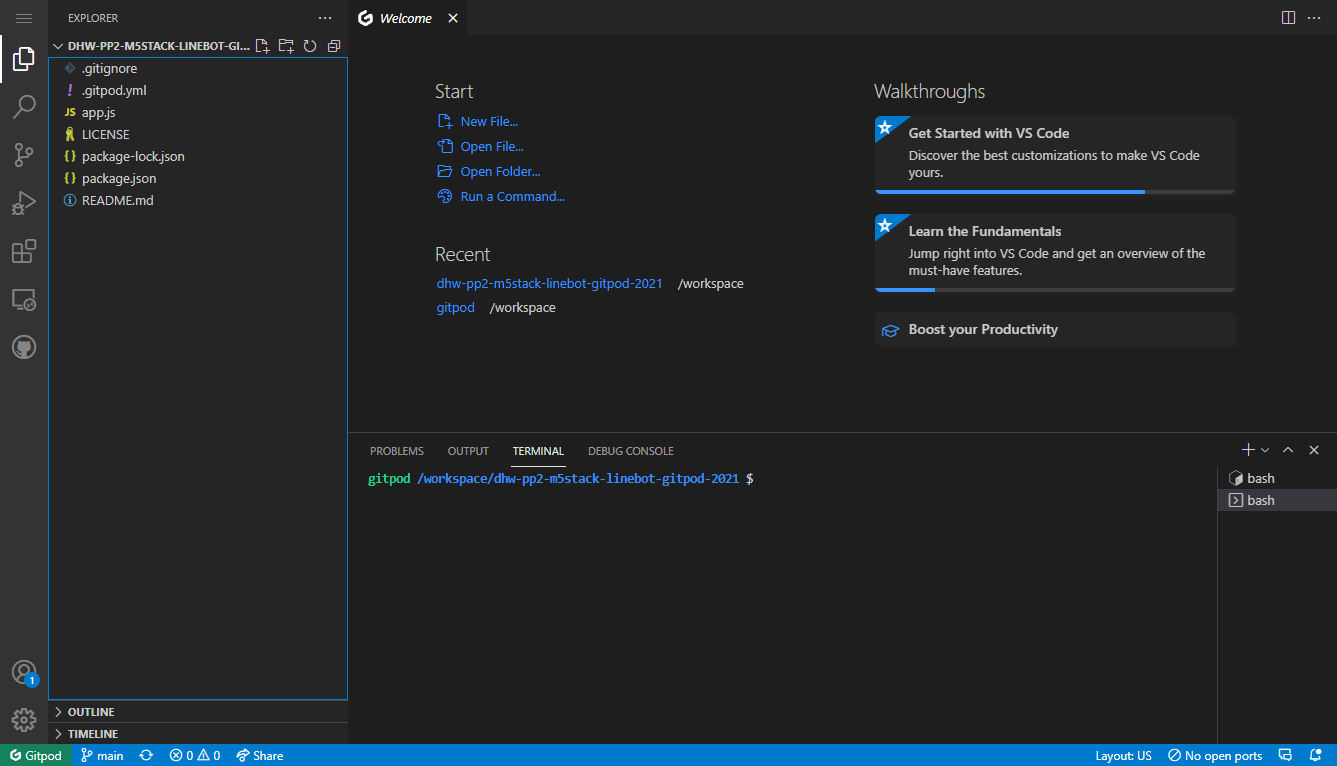Switch to the Output panel tab
This screenshot has height=766, width=1337.
point(468,451)
